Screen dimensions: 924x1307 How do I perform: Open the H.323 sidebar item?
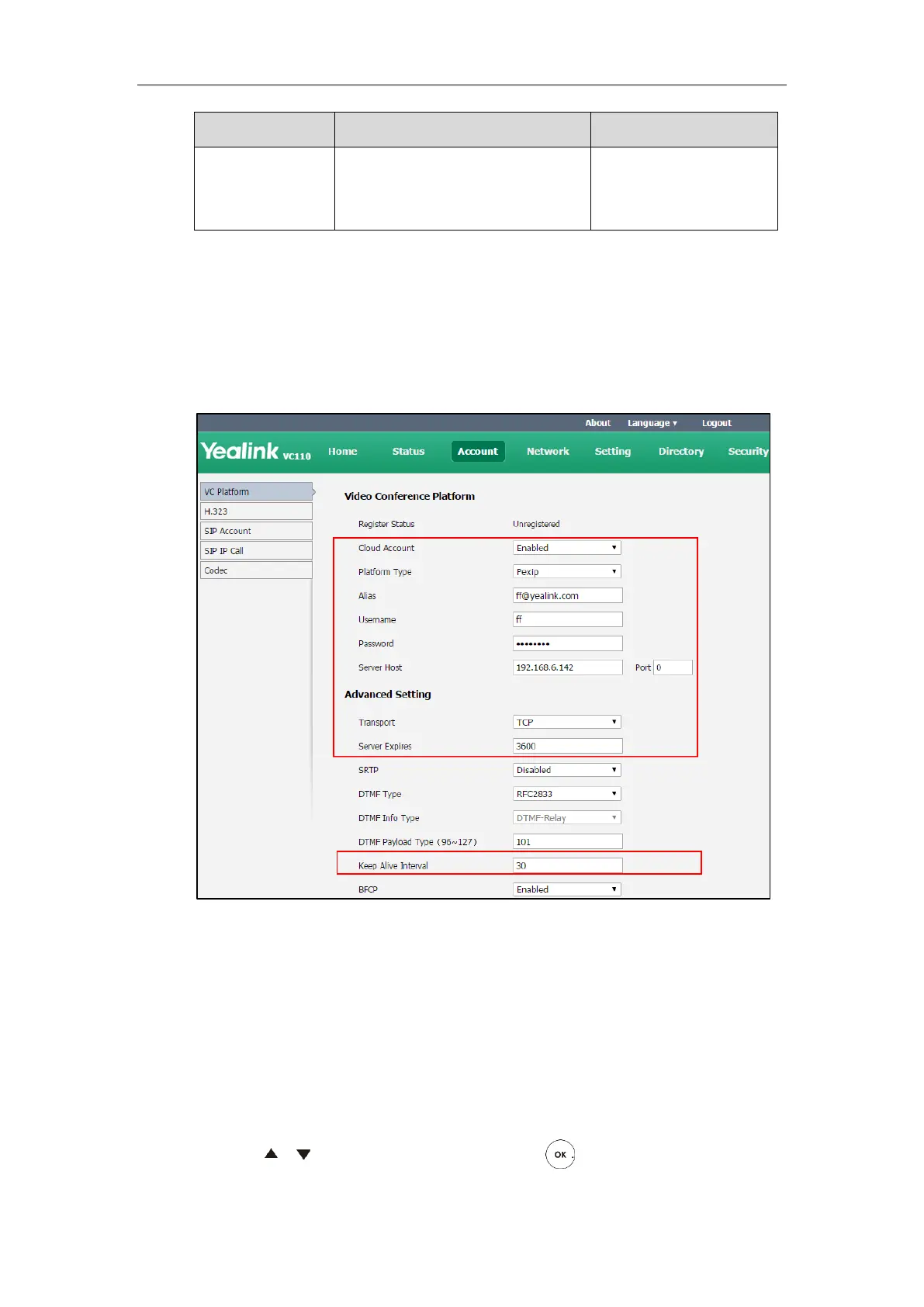[x=256, y=511]
